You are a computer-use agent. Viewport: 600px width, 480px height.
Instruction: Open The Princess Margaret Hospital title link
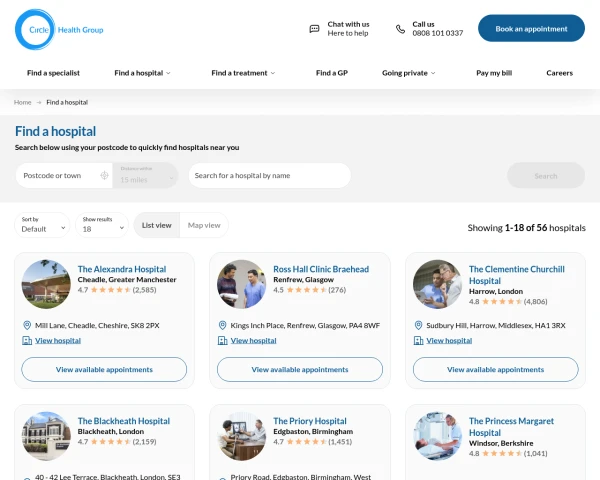pos(511,427)
